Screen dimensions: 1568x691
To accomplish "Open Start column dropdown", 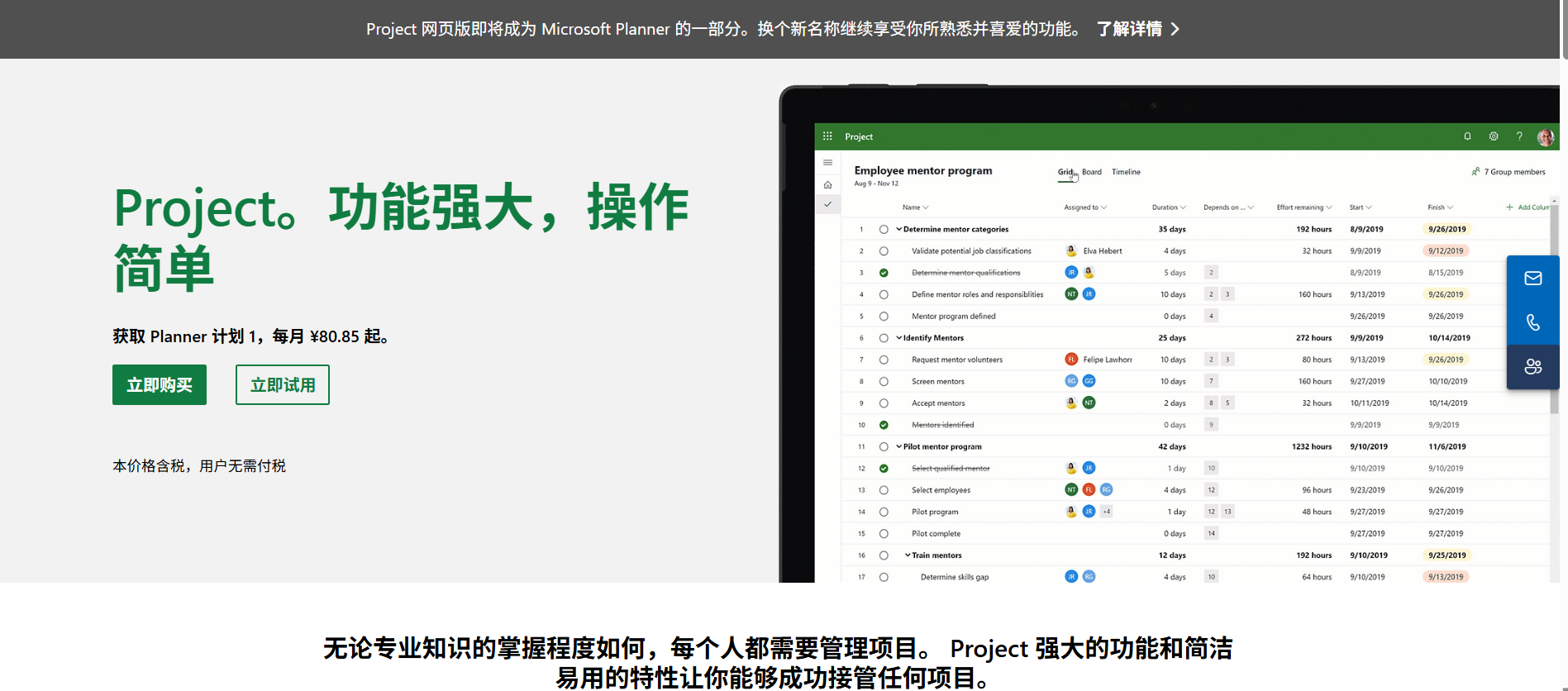I will tap(1369, 207).
